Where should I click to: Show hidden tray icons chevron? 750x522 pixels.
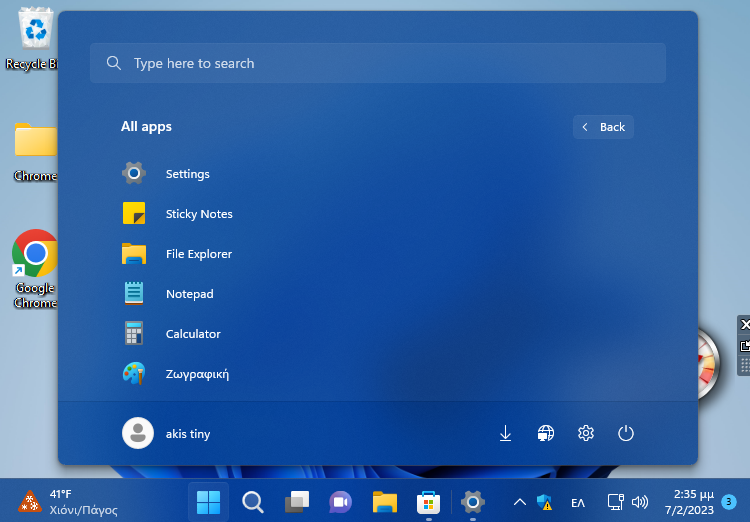pos(520,502)
